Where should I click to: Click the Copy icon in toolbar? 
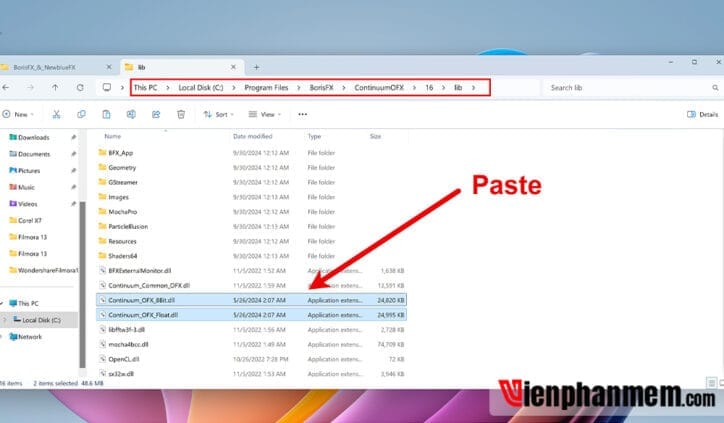point(81,114)
